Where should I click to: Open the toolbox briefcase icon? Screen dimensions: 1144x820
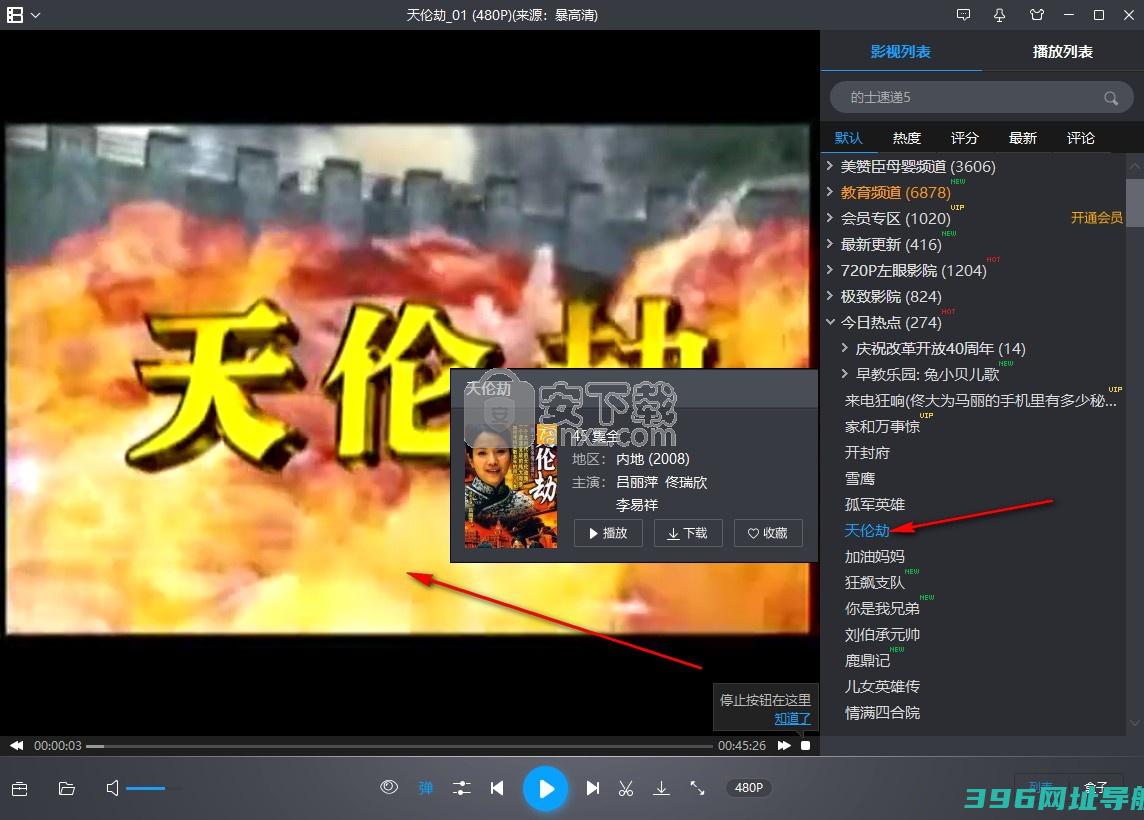click(x=20, y=789)
